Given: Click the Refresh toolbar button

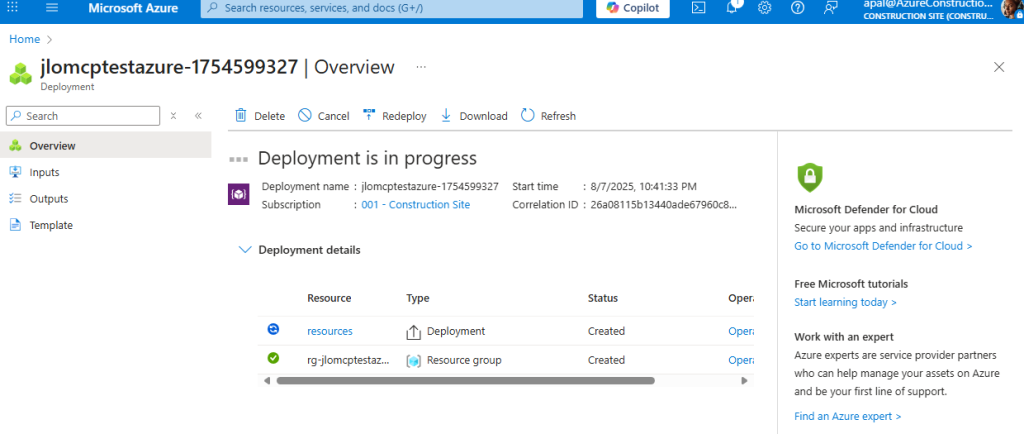Looking at the screenshot, I should pyautogui.click(x=549, y=116).
